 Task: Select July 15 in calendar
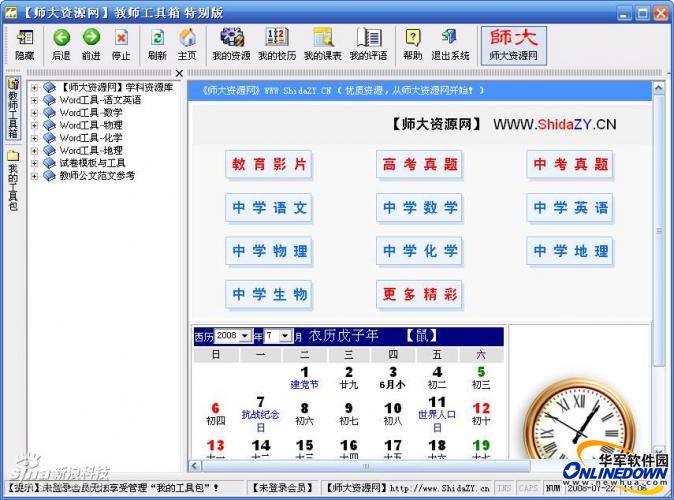(304, 449)
